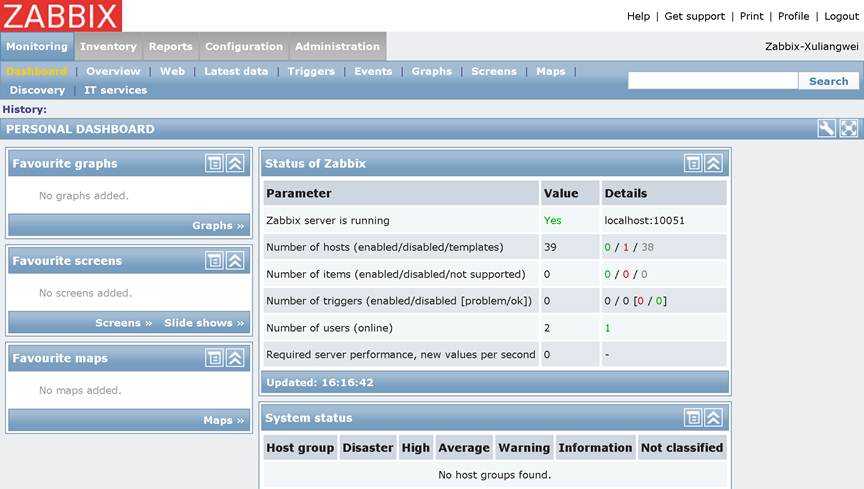Image resolution: width=864 pixels, height=489 pixels.
Task: Click the green 'Yes' value
Action: [553, 220]
